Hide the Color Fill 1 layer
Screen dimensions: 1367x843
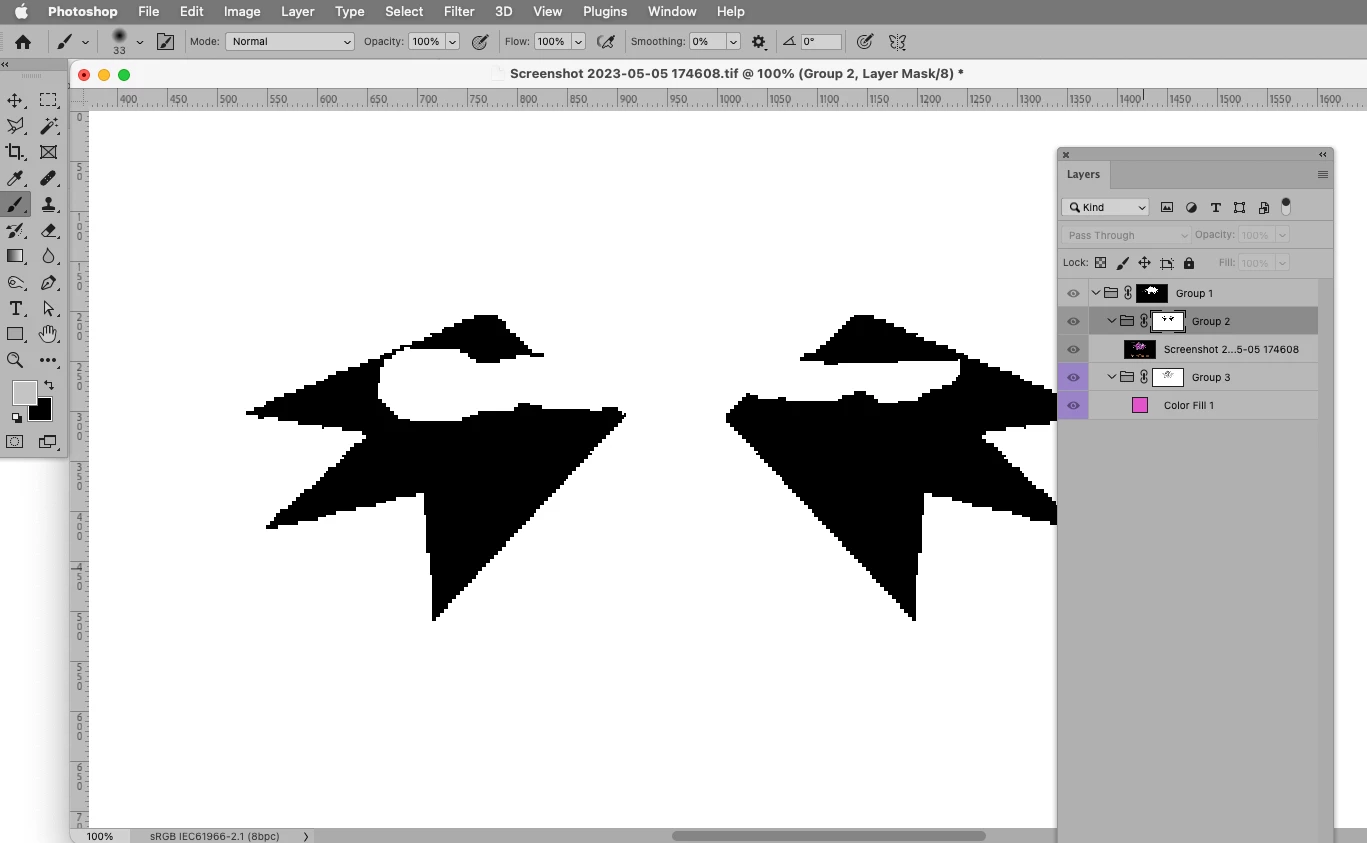tap(1073, 405)
